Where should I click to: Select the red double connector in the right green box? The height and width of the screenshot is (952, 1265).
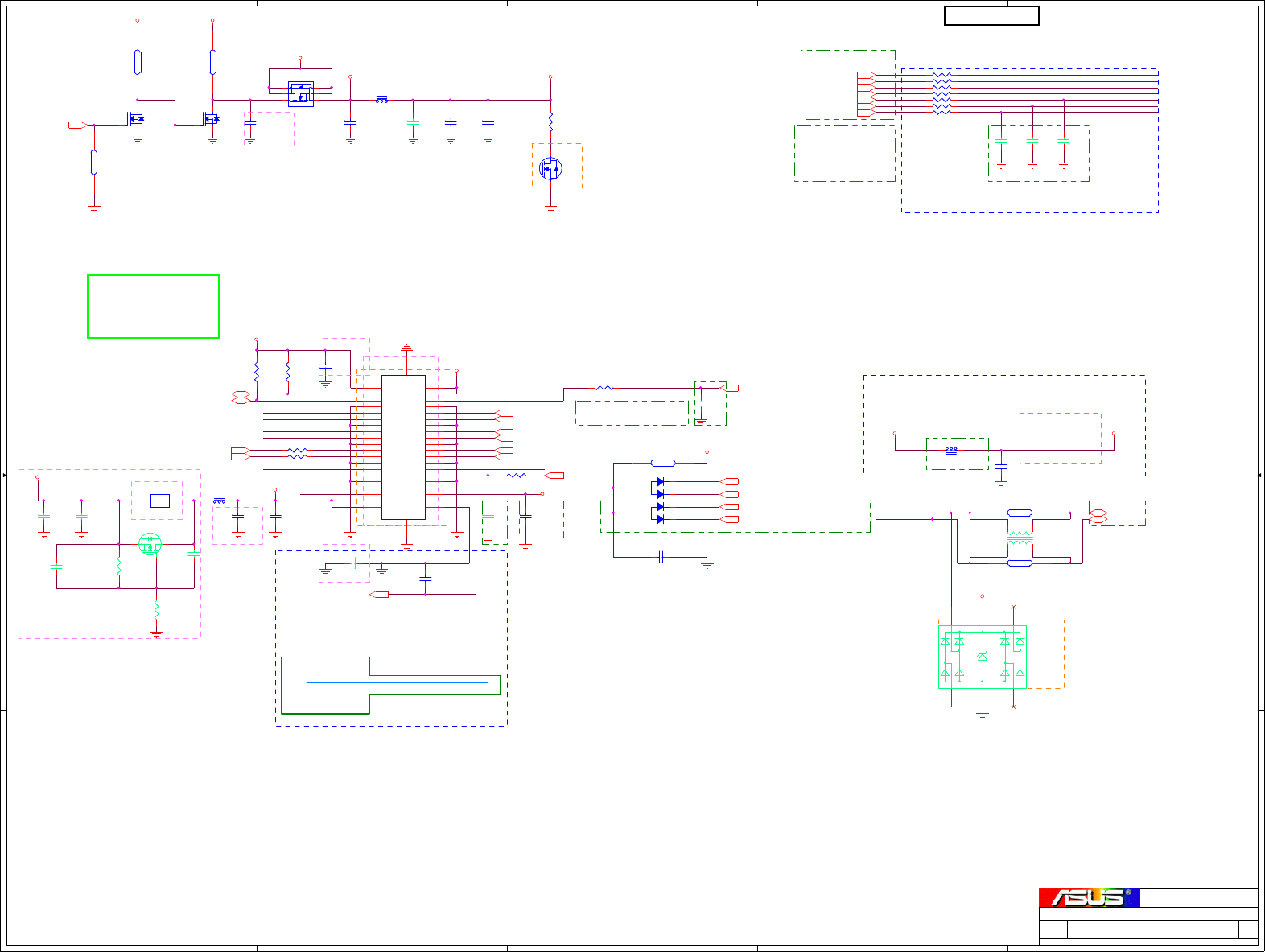1098,517
